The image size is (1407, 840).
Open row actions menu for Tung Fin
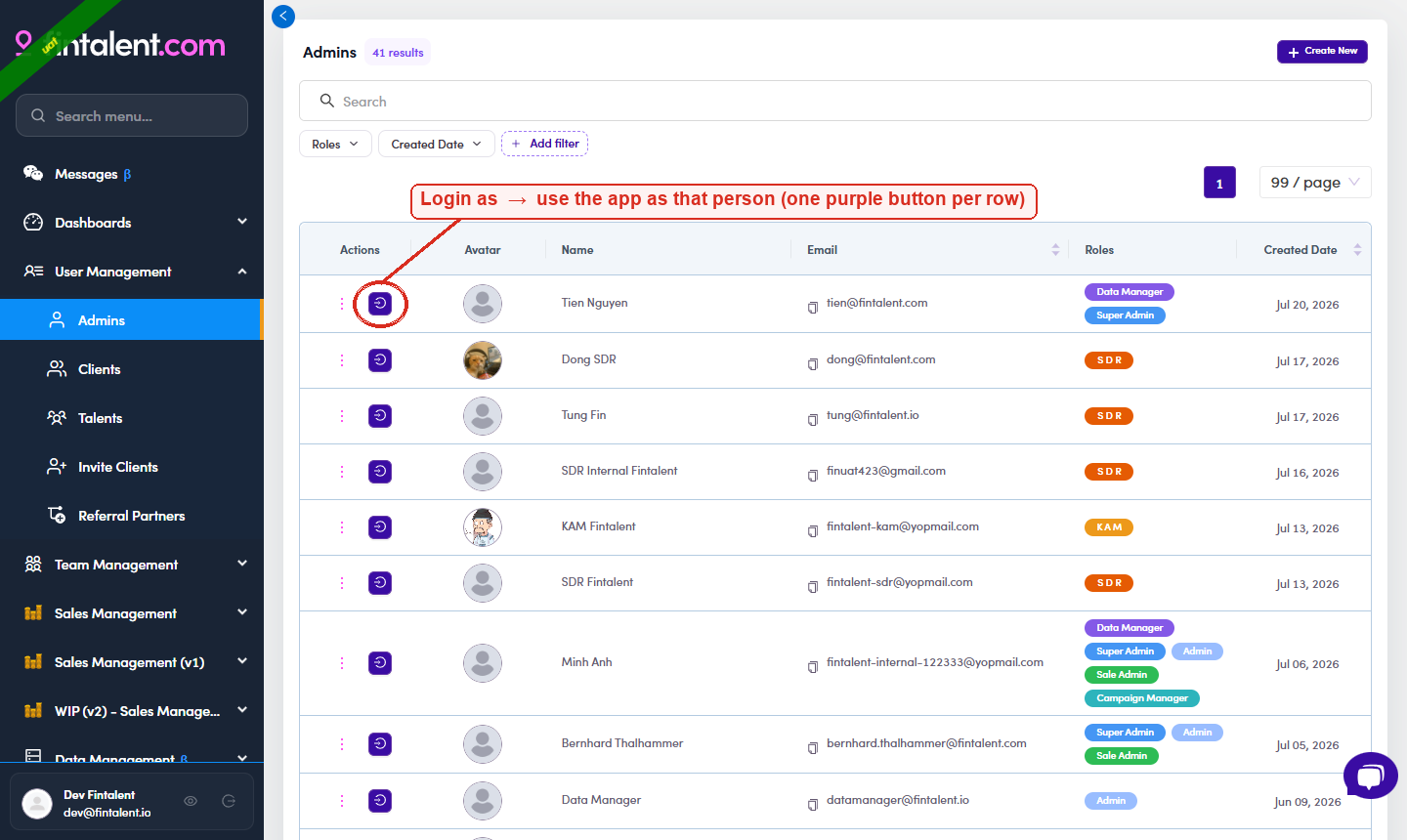click(342, 416)
